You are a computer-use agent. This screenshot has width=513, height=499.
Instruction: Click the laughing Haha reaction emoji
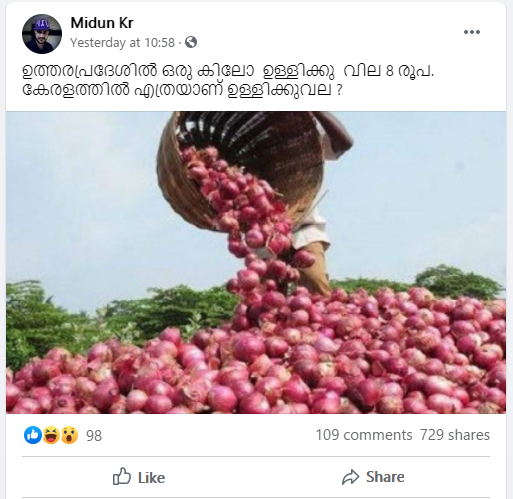(51, 435)
